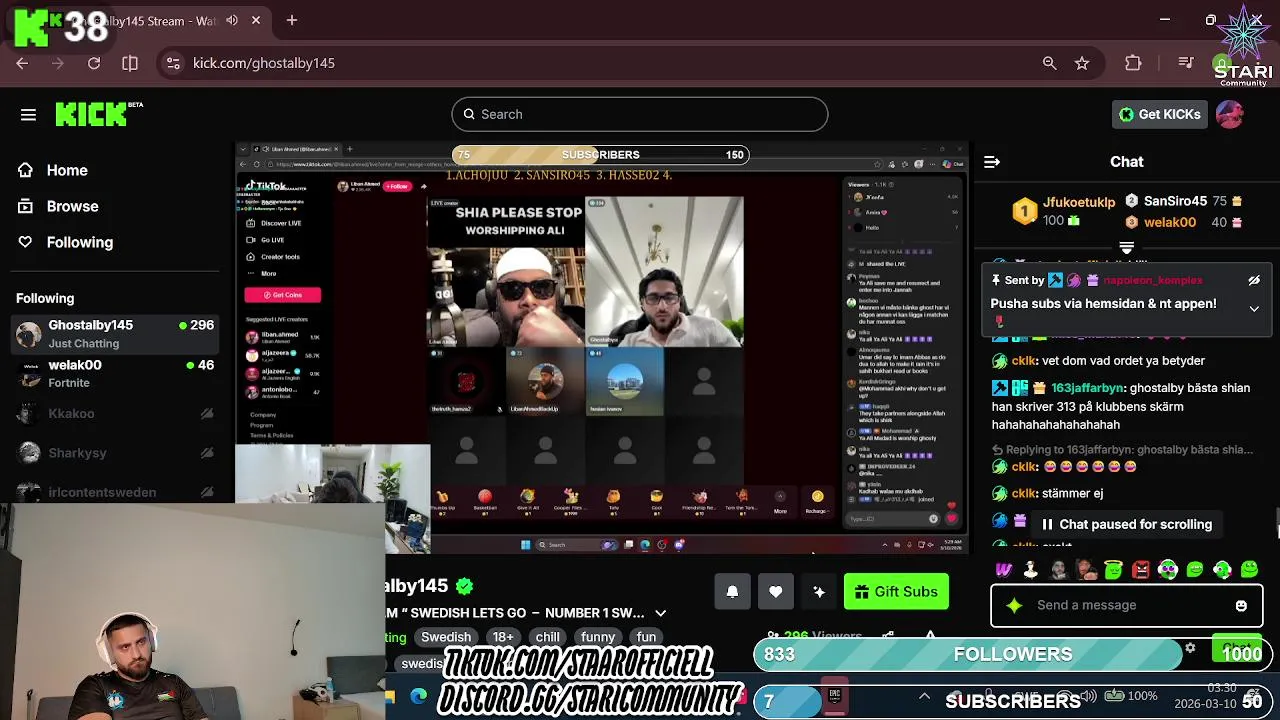
Task: Open the offline Kkakoo channel
Action: click(x=115, y=413)
